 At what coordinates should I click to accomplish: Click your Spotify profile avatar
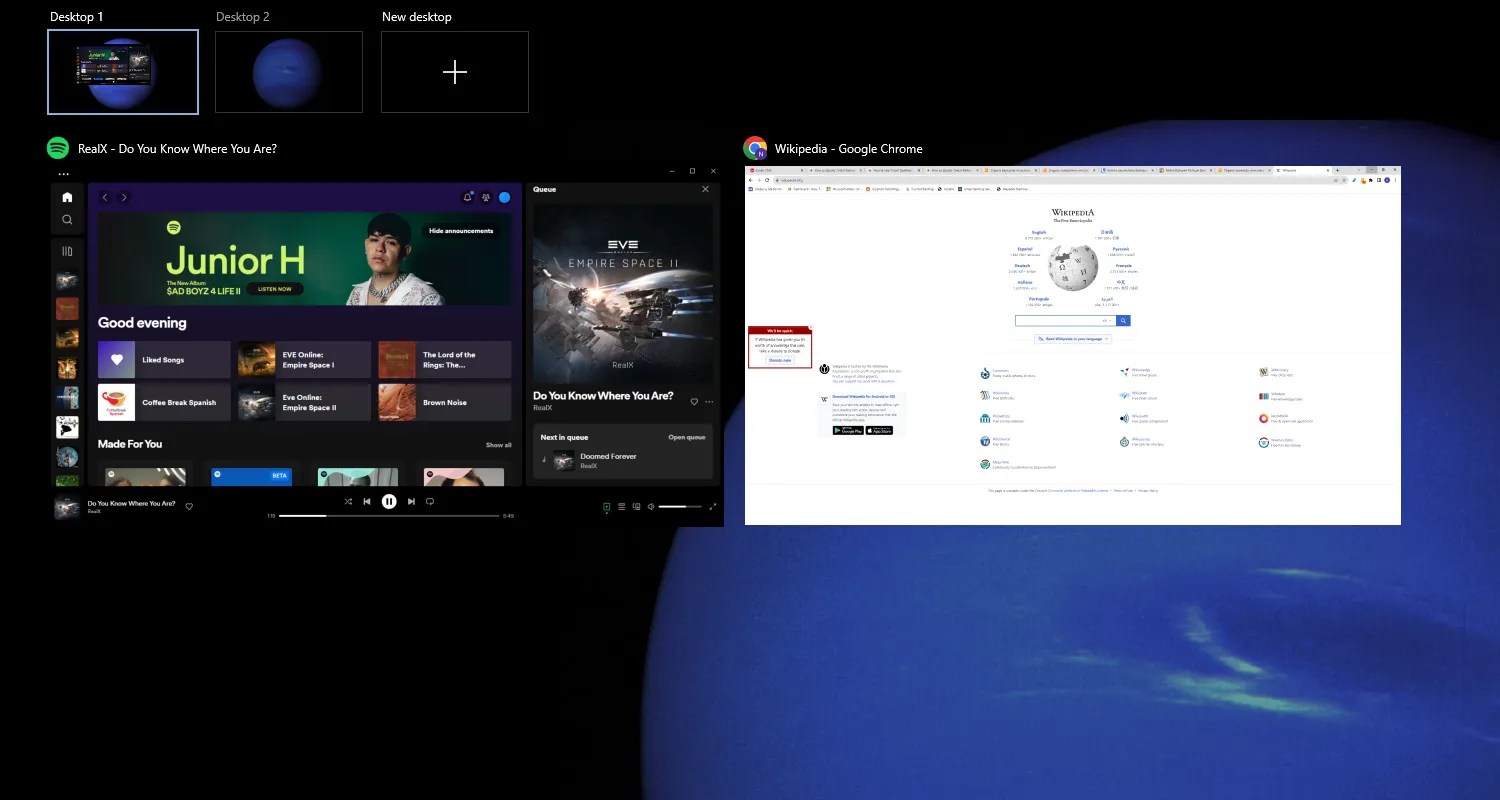[x=504, y=197]
